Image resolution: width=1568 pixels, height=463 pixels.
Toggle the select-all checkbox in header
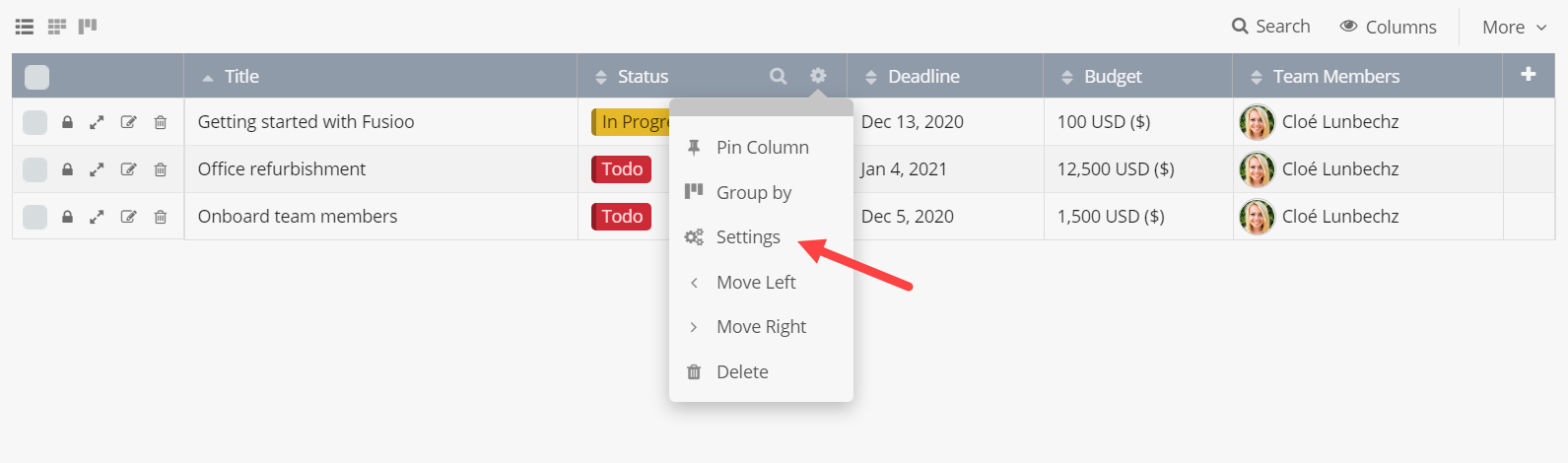point(36,77)
